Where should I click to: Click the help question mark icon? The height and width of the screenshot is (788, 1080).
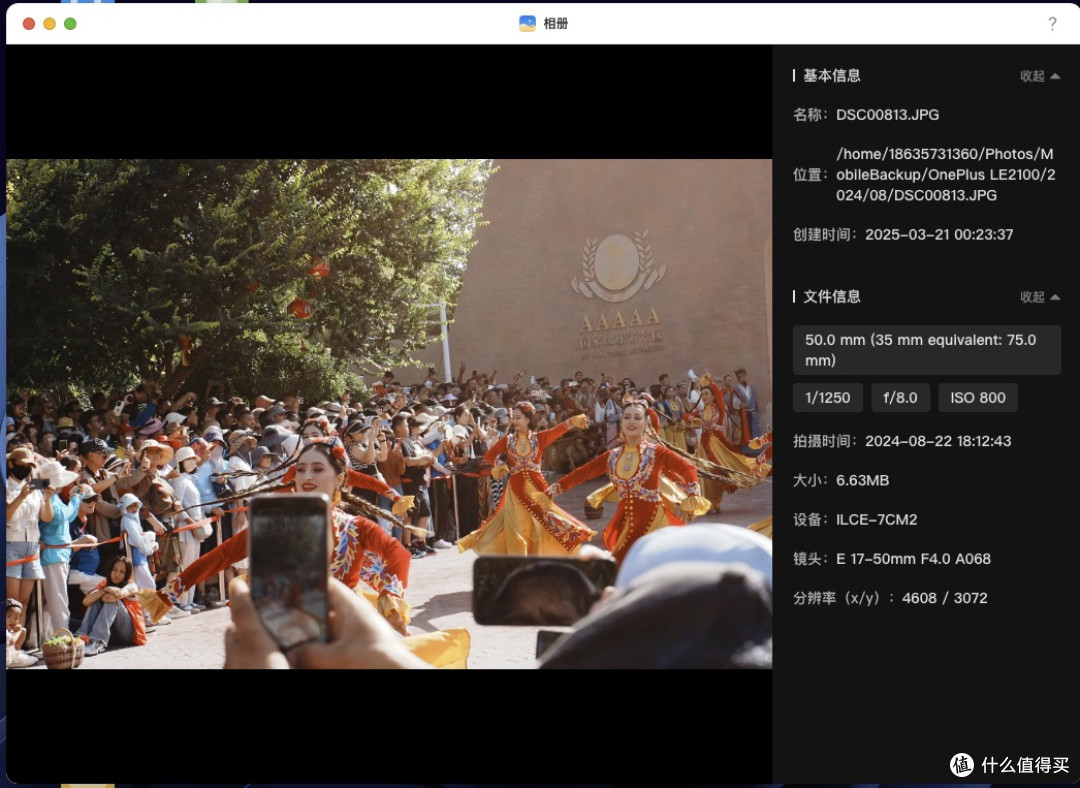(1052, 24)
